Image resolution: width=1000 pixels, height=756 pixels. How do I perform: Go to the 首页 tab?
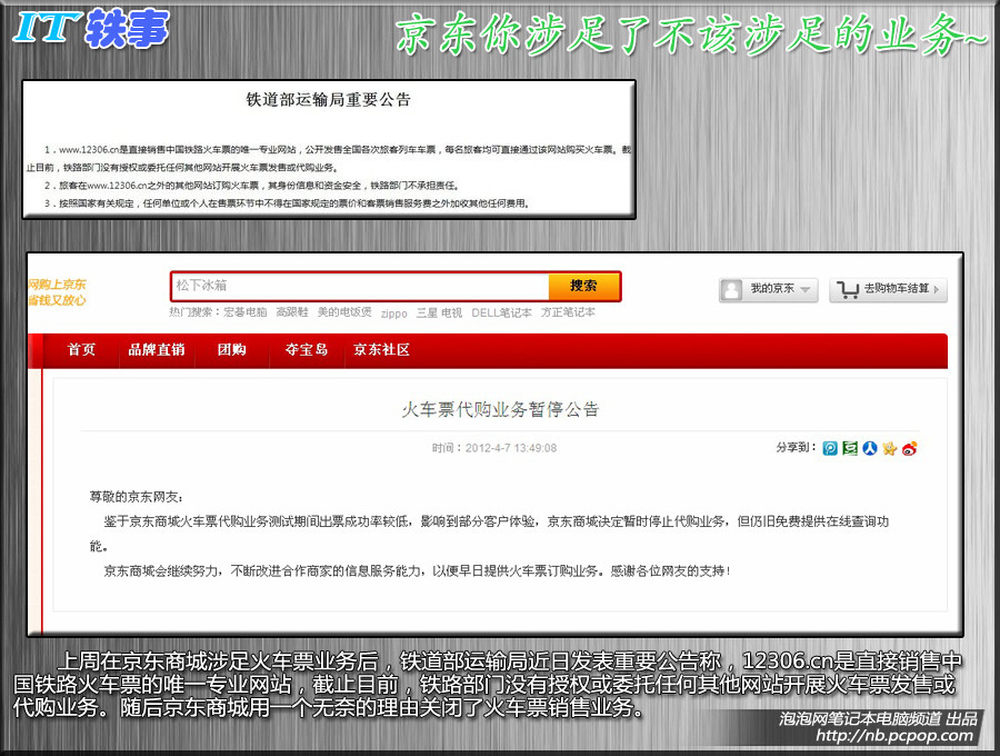click(81, 350)
